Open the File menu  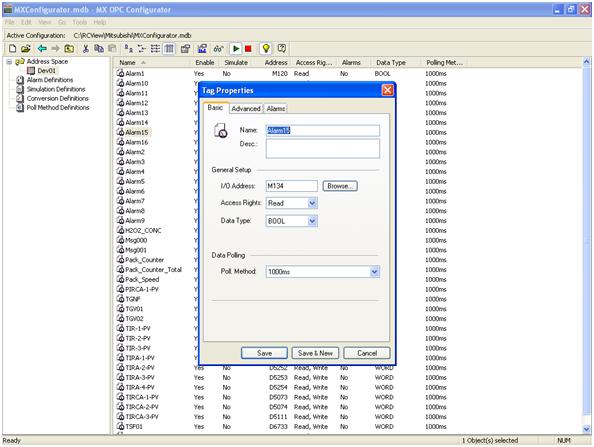coord(9,22)
